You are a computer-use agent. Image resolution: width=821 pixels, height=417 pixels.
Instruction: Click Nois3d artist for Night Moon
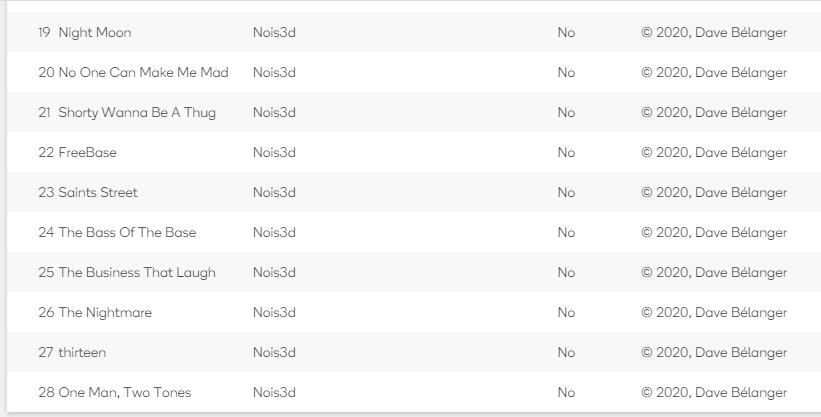(274, 32)
